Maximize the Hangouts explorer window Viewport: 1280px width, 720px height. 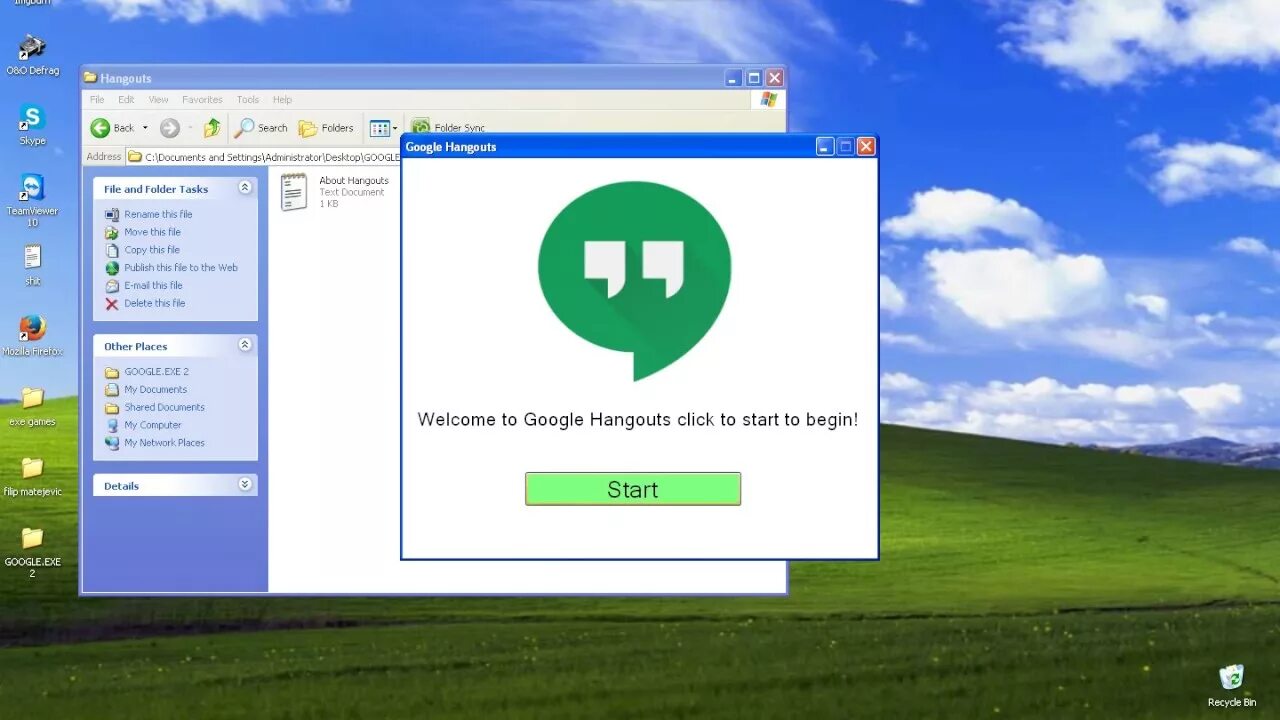pyautogui.click(x=754, y=78)
